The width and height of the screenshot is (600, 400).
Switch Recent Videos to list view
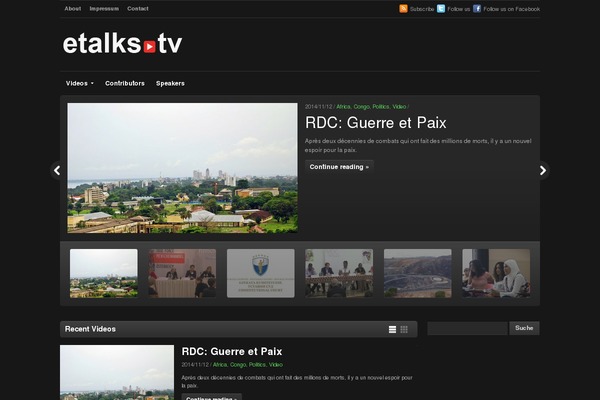392,329
